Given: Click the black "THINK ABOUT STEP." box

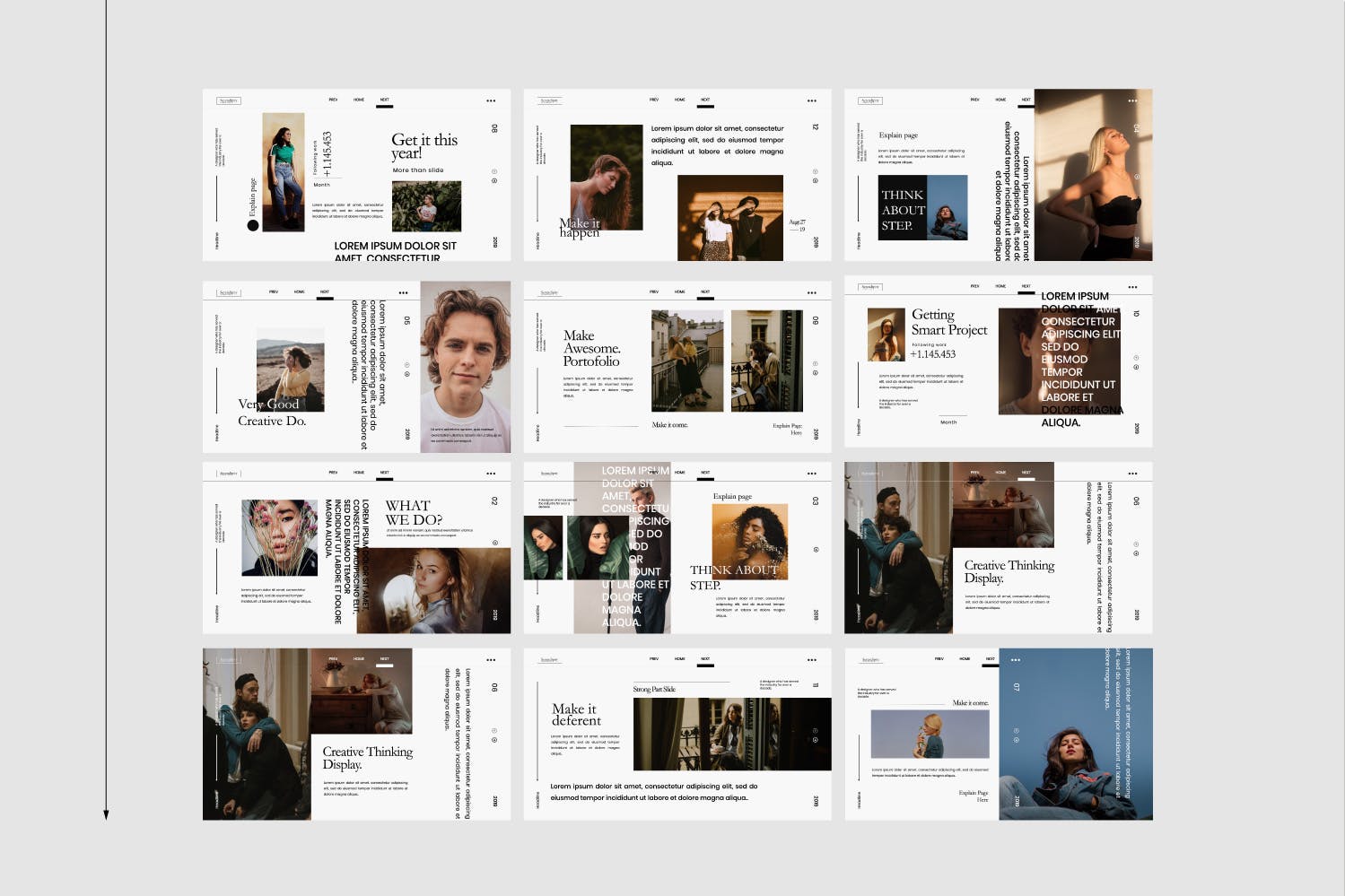Looking at the screenshot, I should pyautogui.click(x=902, y=209).
